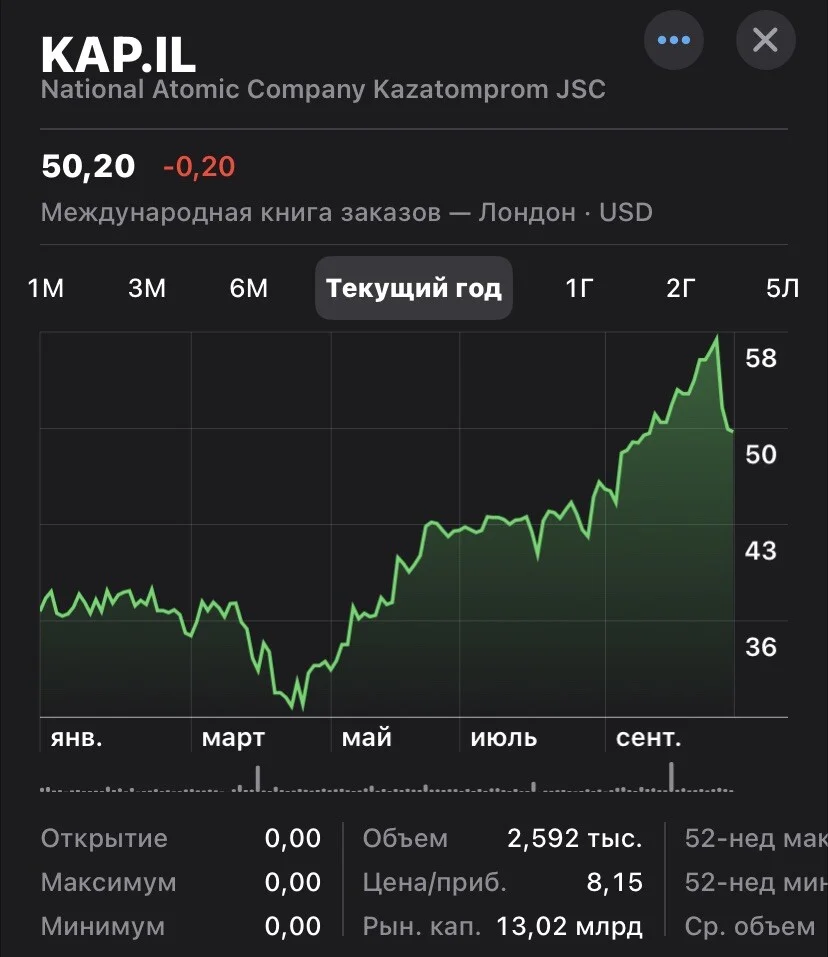Tap the tall volume bar in September
Image resolution: width=828 pixels, height=957 pixels.
tap(671, 777)
